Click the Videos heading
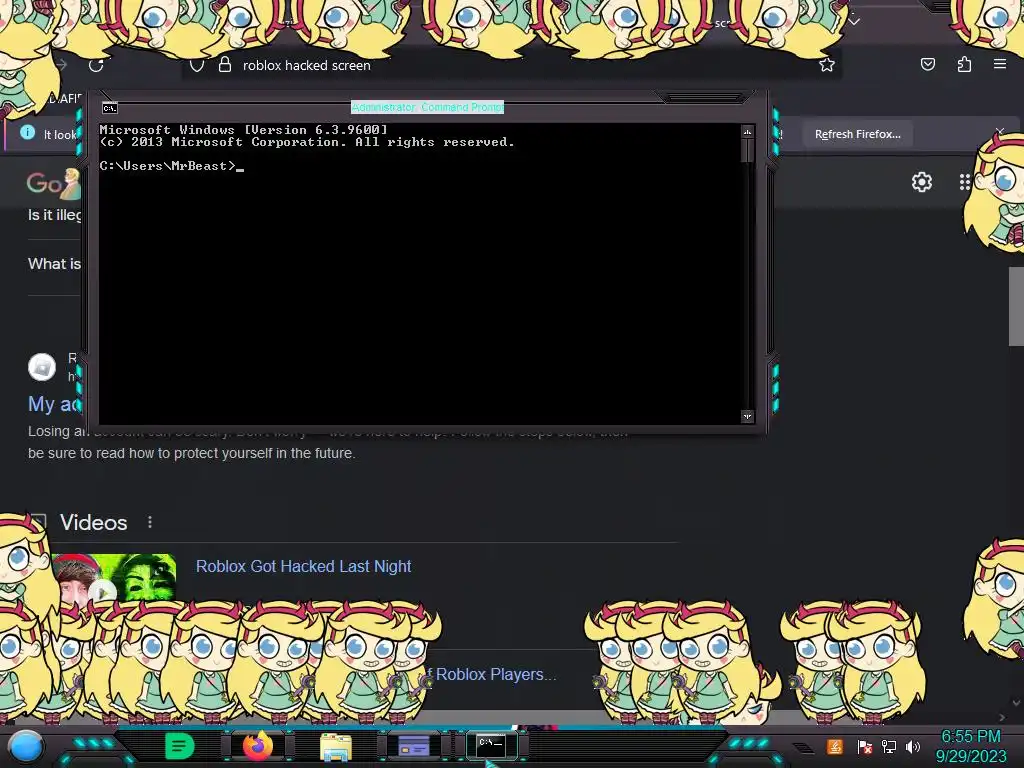 tap(93, 522)
